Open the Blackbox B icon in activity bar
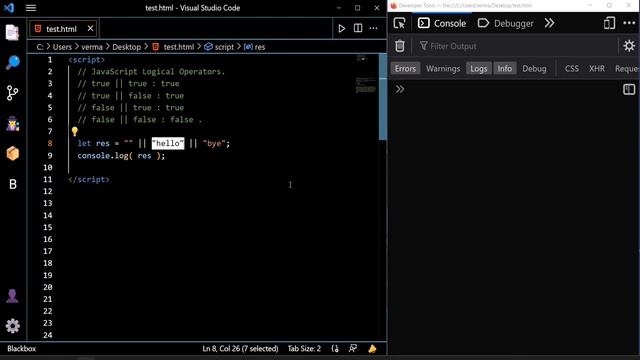The image size is (640, 360). click(13, 184)
